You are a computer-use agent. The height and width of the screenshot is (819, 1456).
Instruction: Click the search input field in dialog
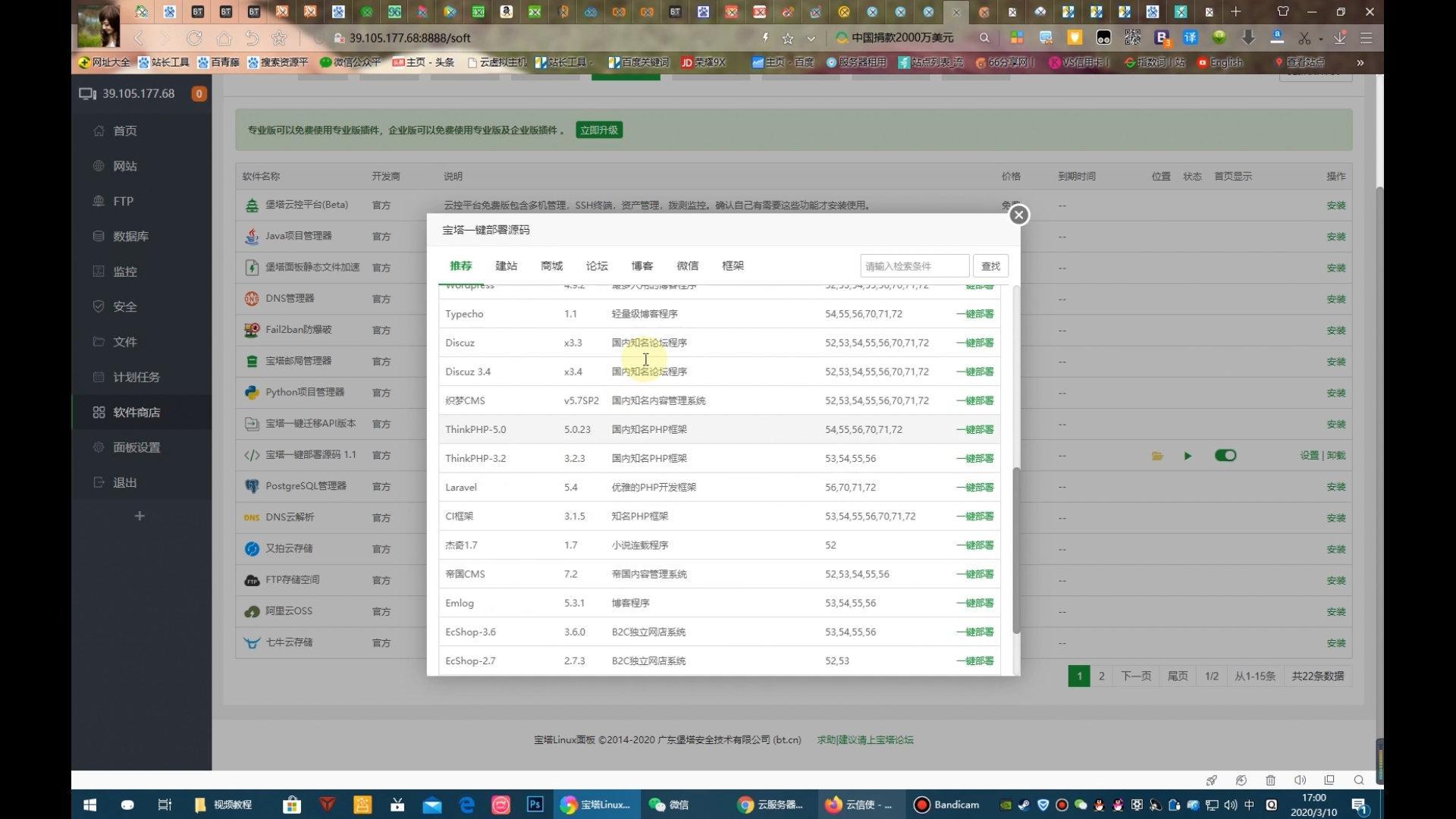click(x=912, y=265)
